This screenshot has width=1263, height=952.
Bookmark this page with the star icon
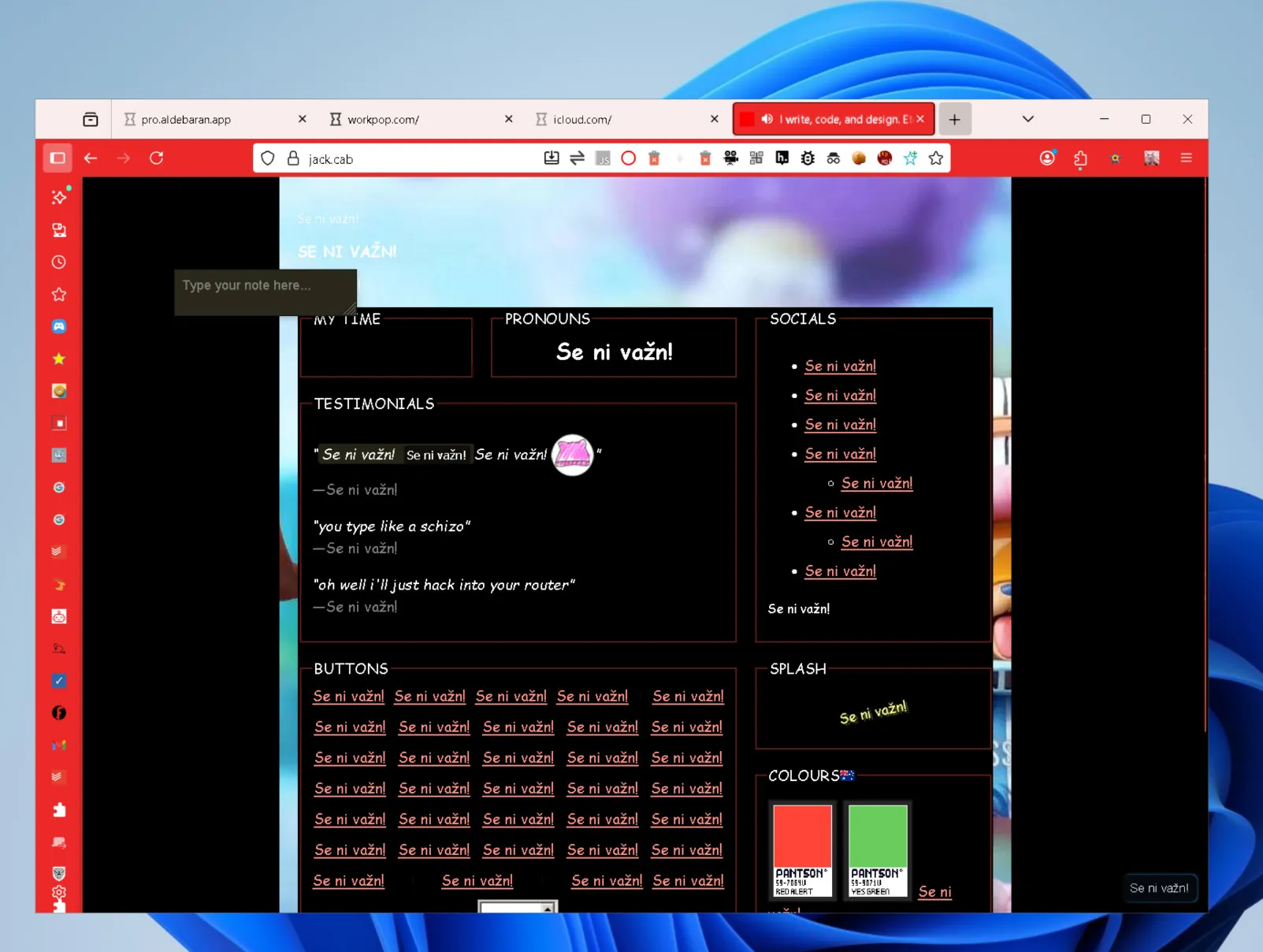click(936, 158)
